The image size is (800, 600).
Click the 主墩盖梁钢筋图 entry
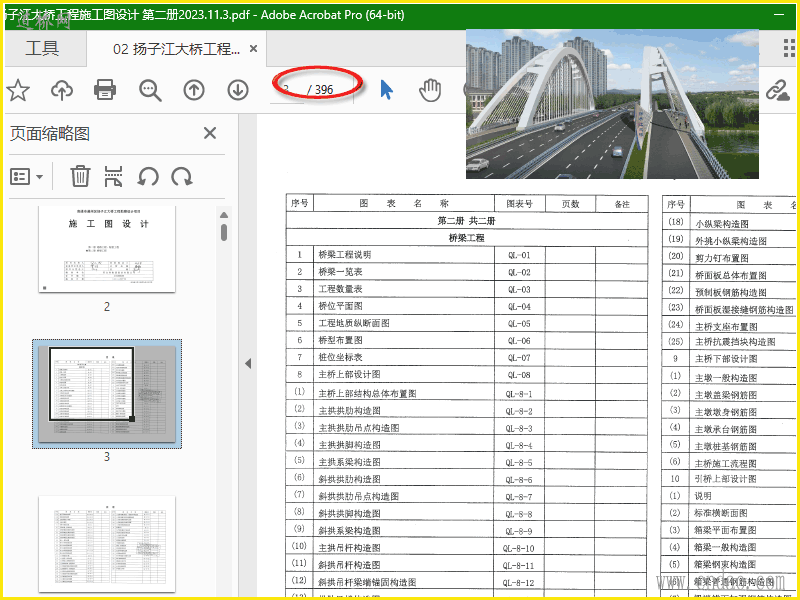pos(726,395)
